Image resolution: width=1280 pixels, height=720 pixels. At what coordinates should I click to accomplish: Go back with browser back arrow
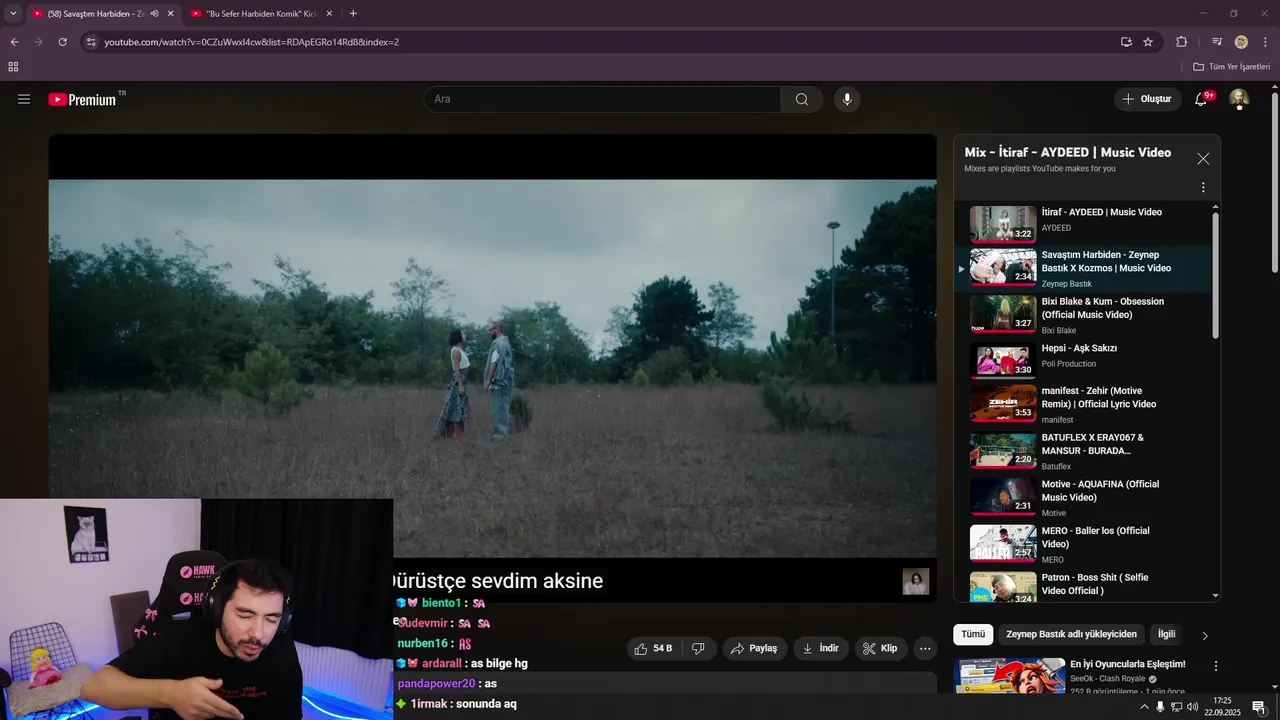click(14, 42)
